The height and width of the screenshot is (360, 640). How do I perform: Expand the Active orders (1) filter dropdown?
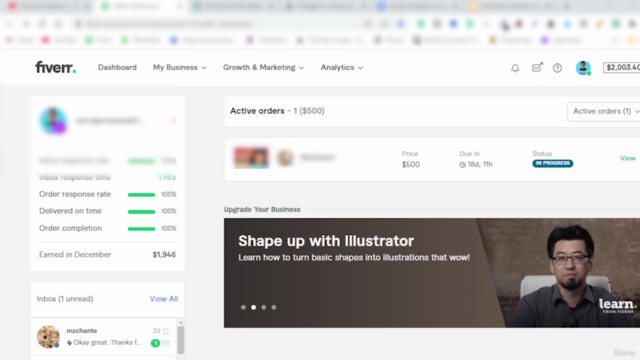[x=604, y=111]
